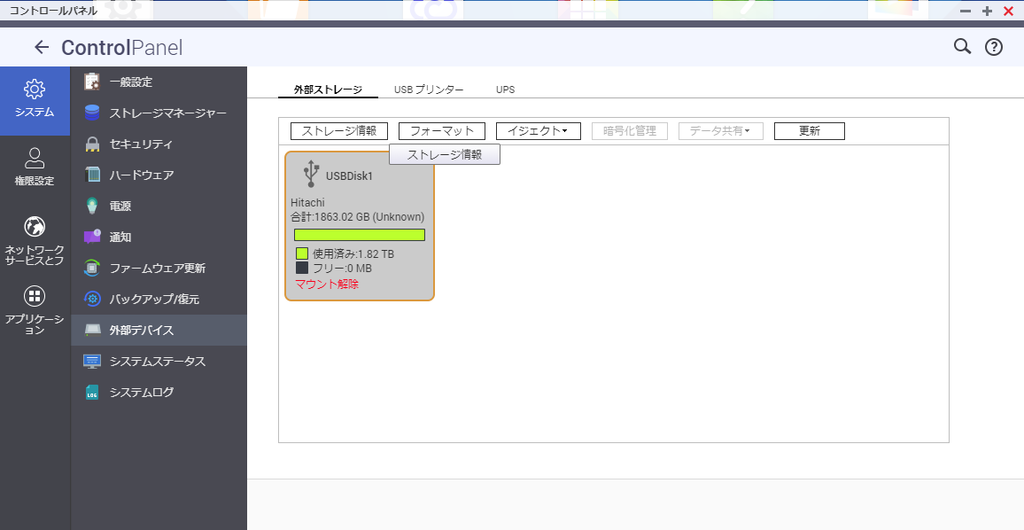1024x530 pixels.
Task: Click the 合計:1863.02 GB (Unknown) text
Action: click(357, 217)
